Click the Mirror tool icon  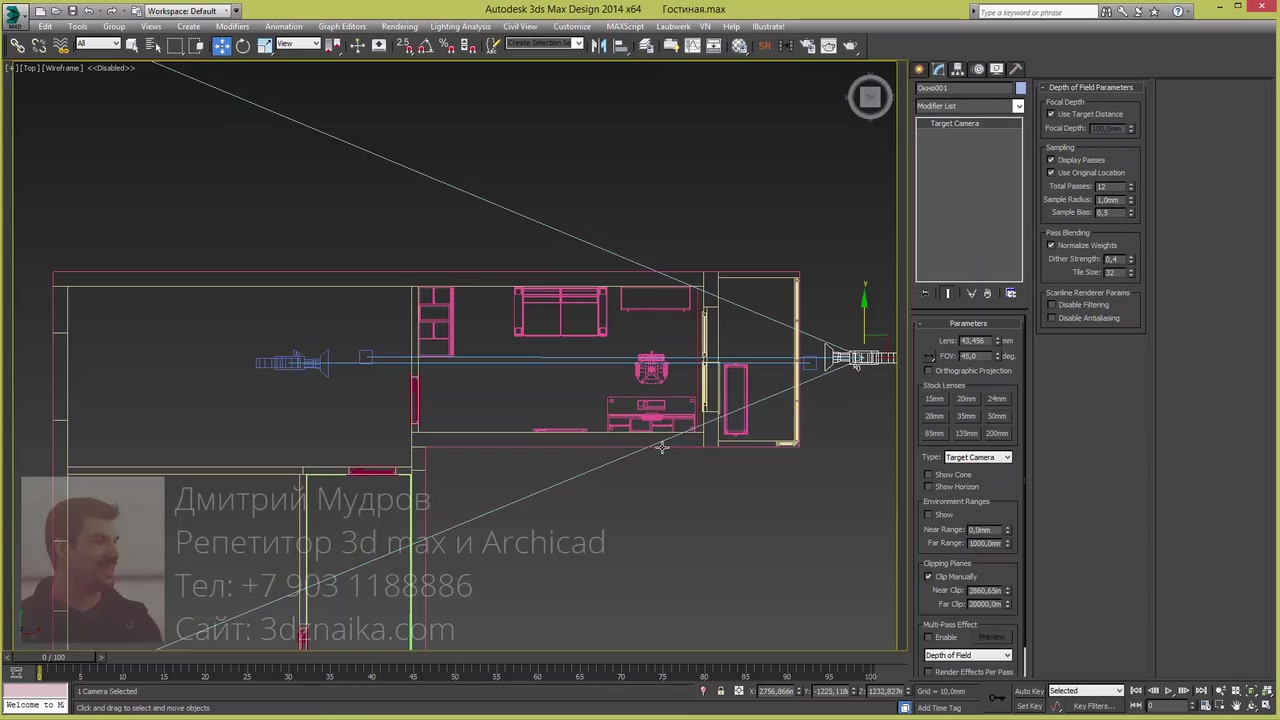(598, 45)
